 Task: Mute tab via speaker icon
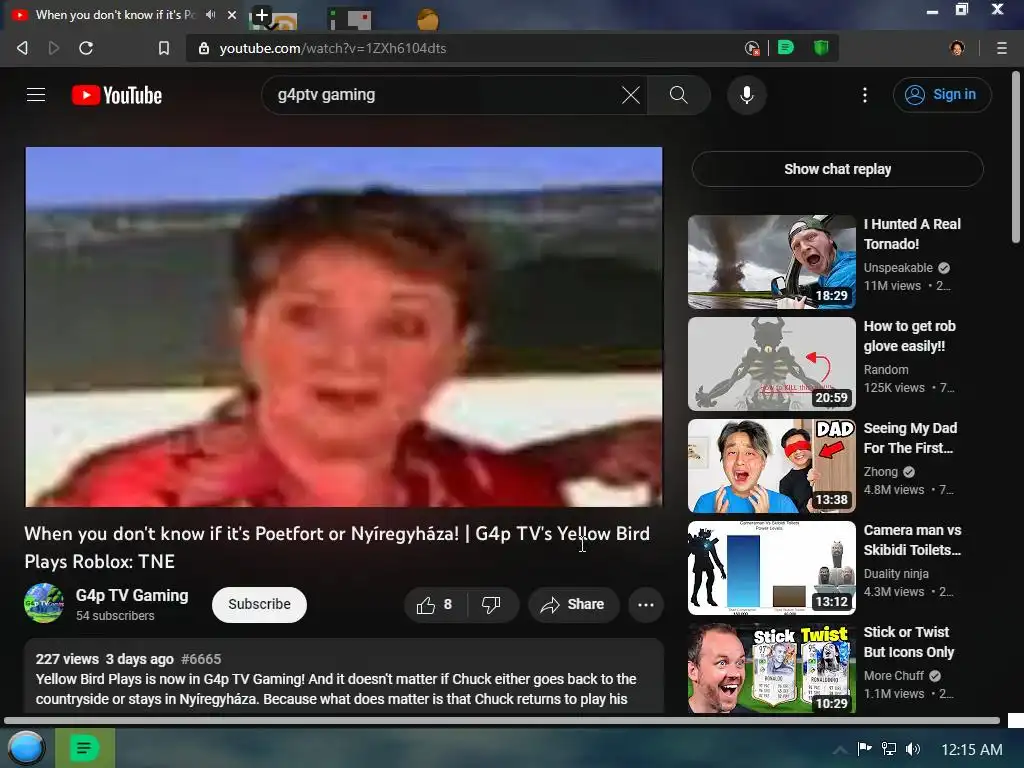click(x=210, y=14)
